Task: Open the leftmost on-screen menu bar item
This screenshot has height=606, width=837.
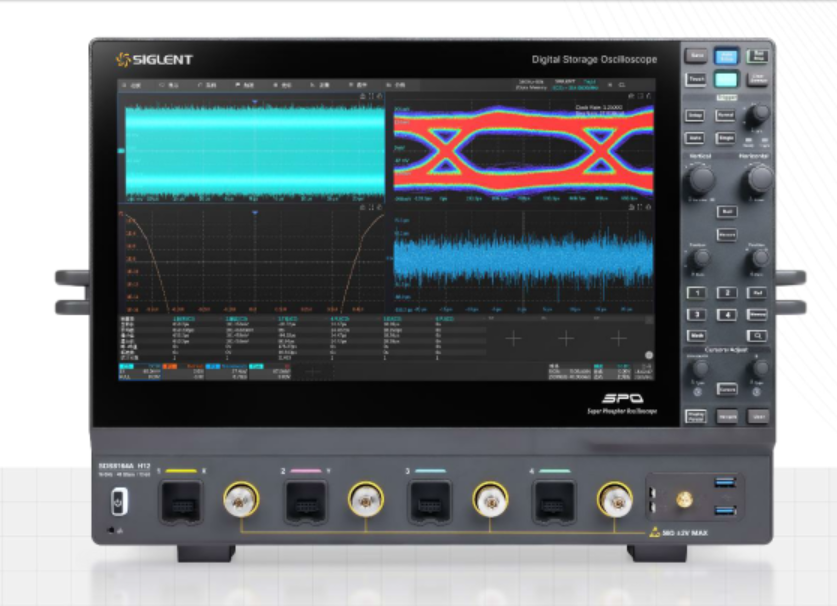Action: pos(137,86)
